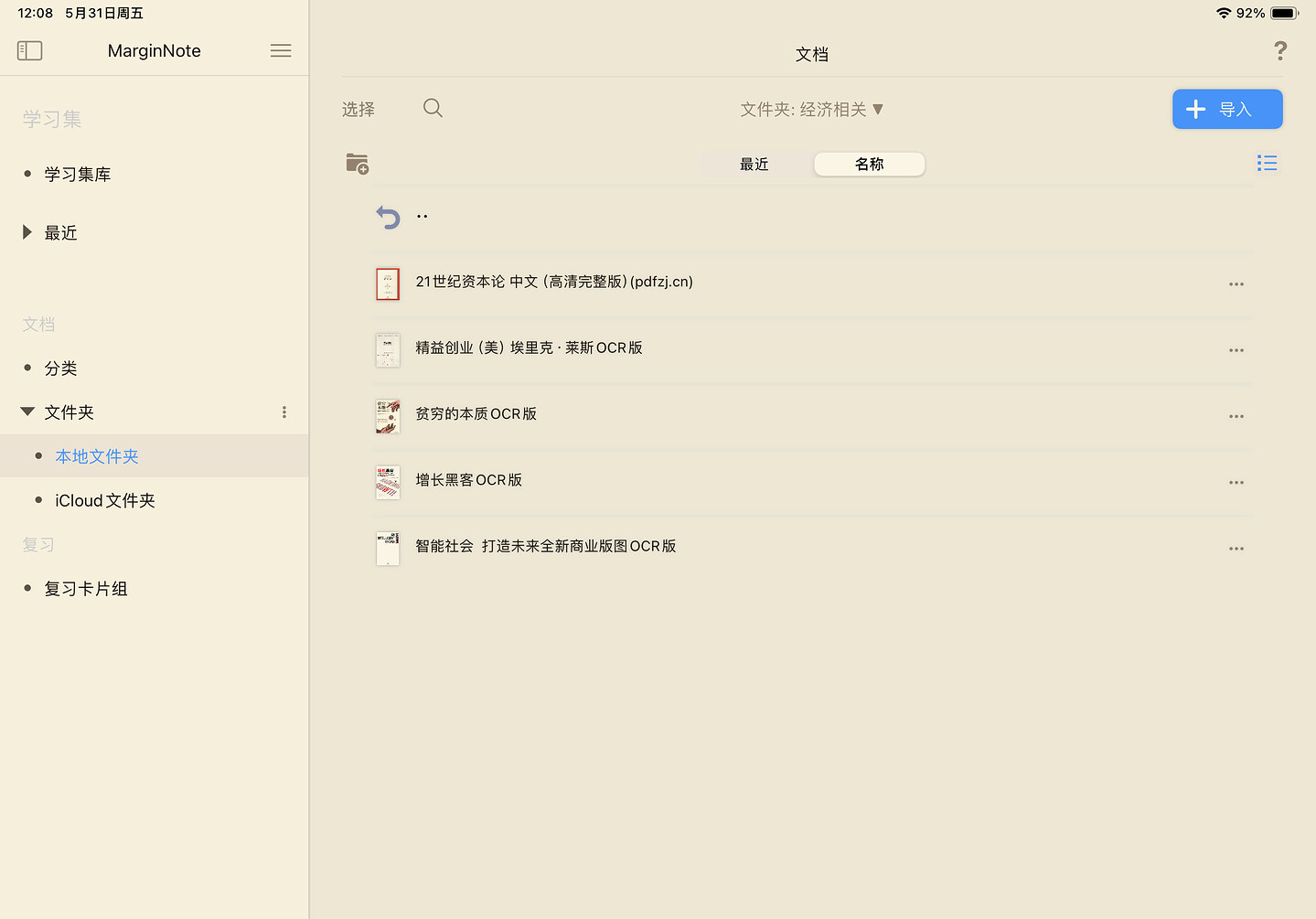Click the 12:08 clock in status bar
The height and width of the screenshot is (919, 1316).
click(36, 13)
